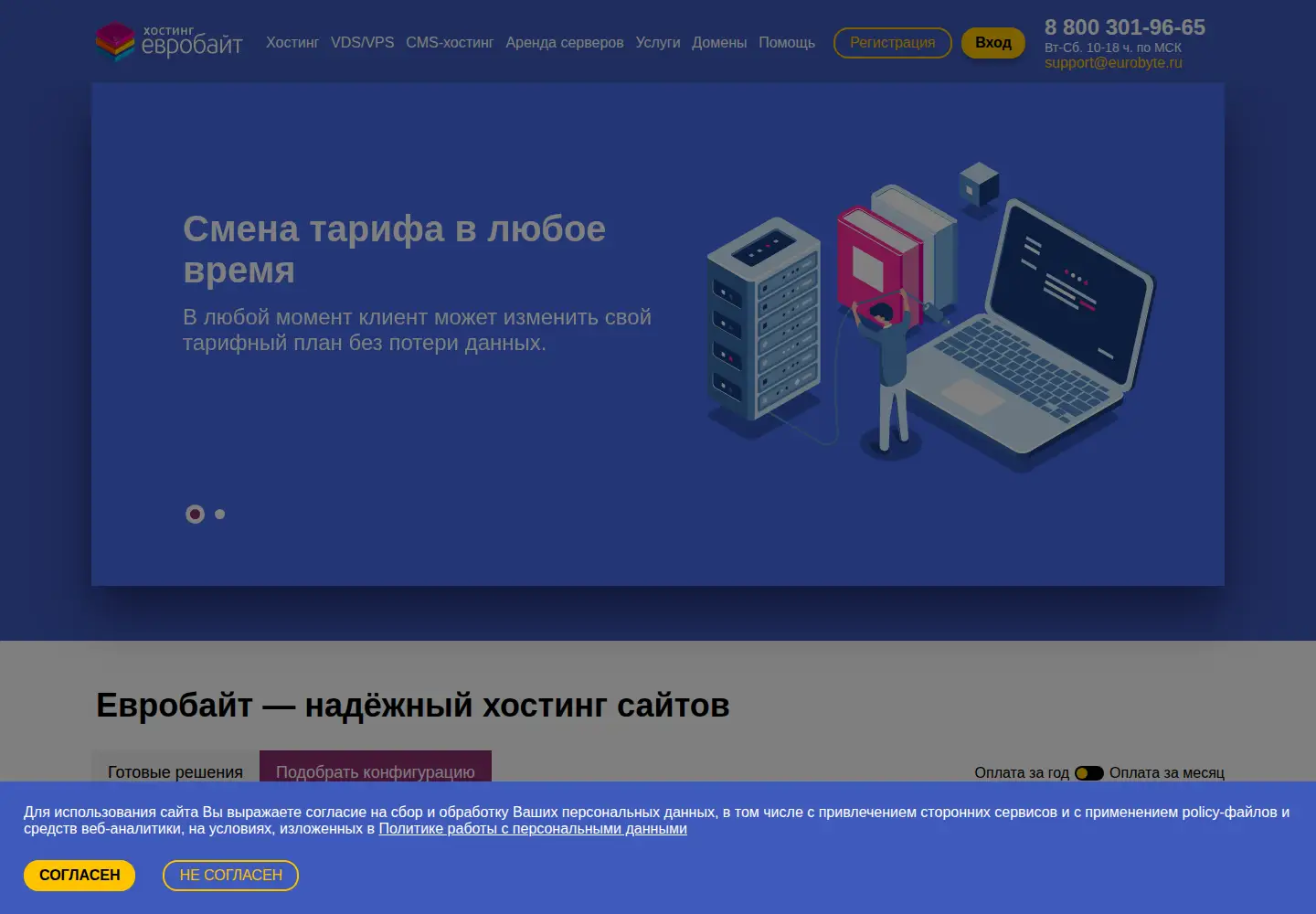
Task: Open the Помощь menu
Action: pos(787,43)
